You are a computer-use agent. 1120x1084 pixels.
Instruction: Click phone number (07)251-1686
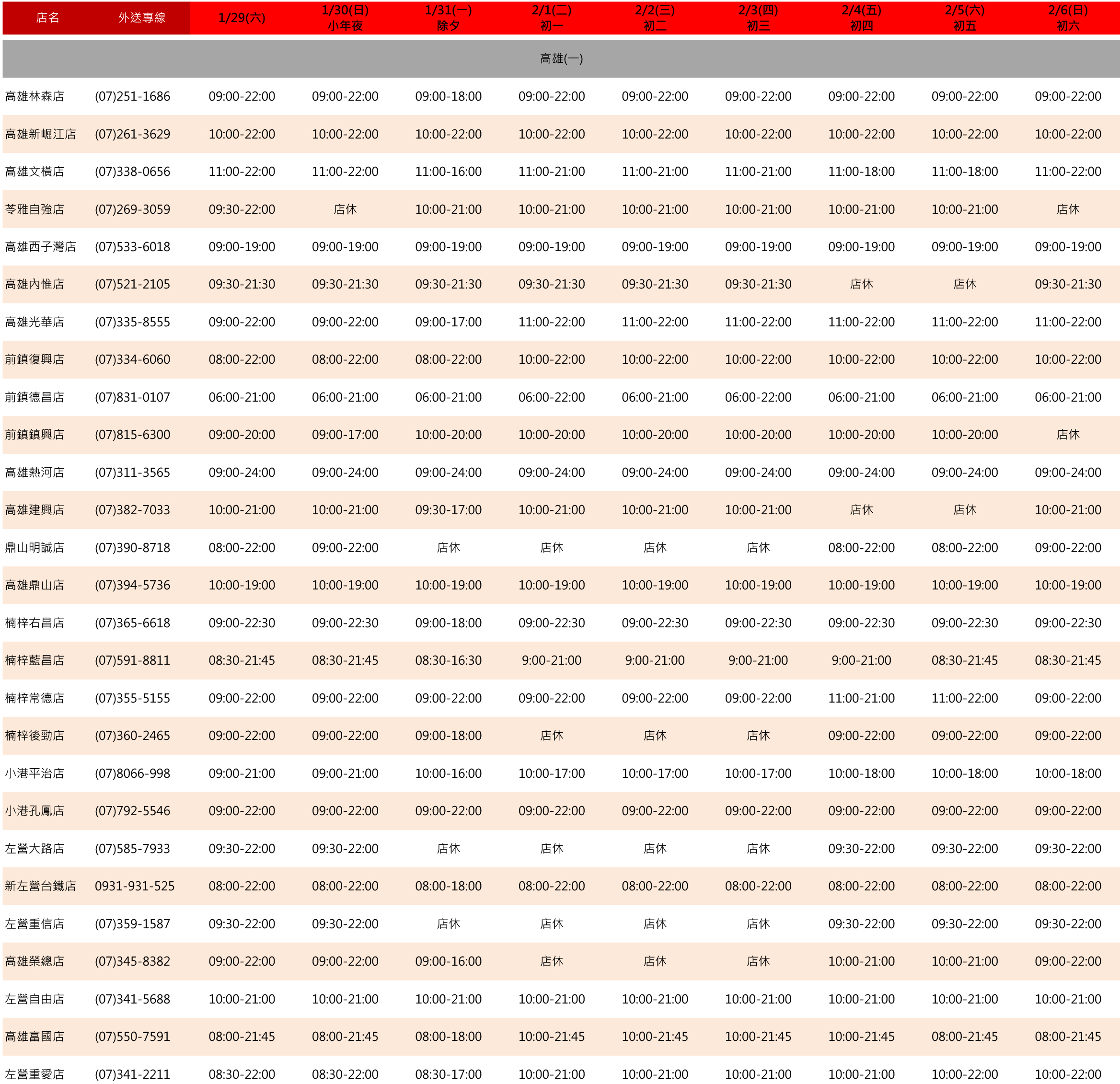[x=133, y=97]
